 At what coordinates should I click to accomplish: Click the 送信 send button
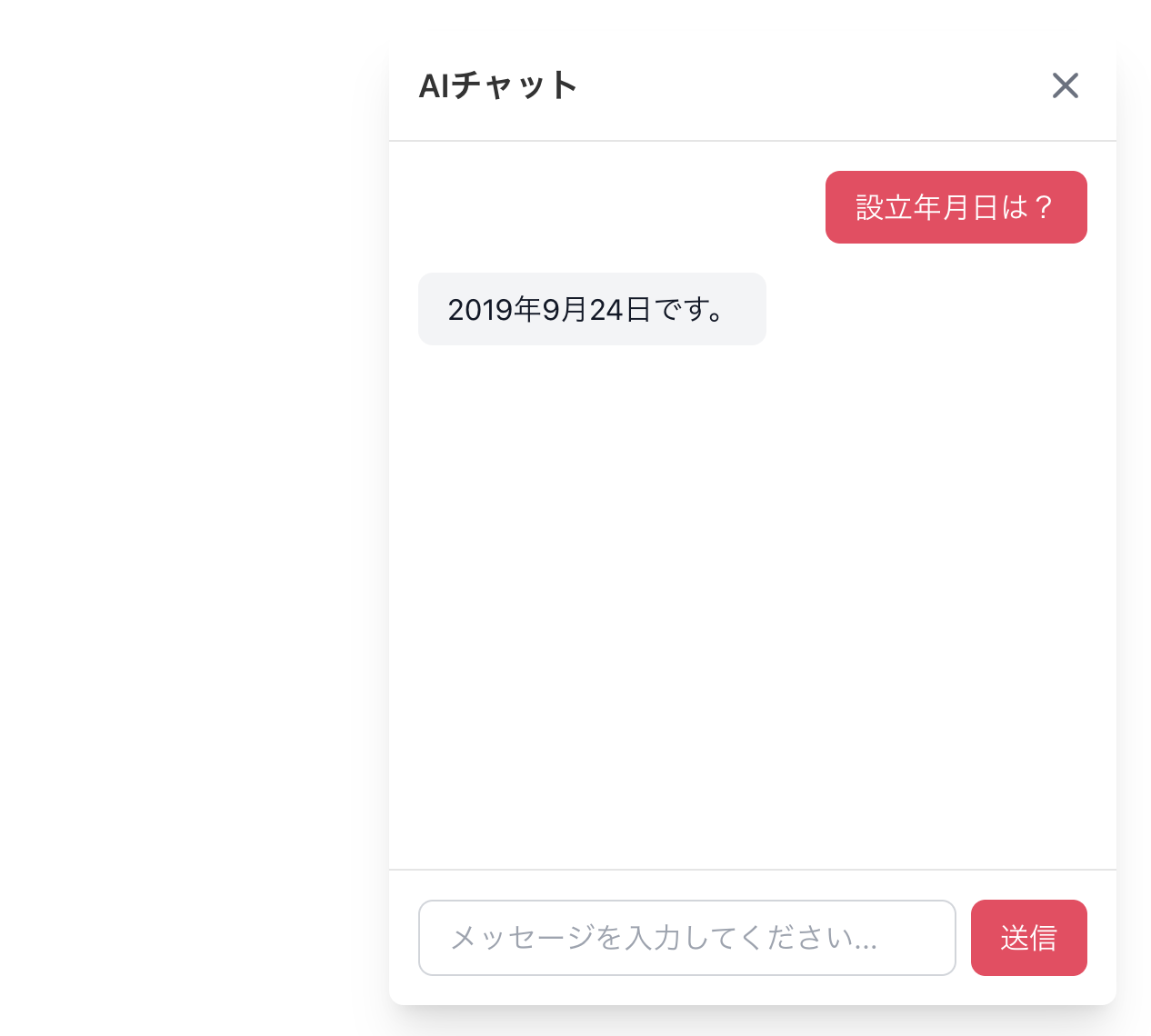pyautogui.click(x=1028, y=938)
